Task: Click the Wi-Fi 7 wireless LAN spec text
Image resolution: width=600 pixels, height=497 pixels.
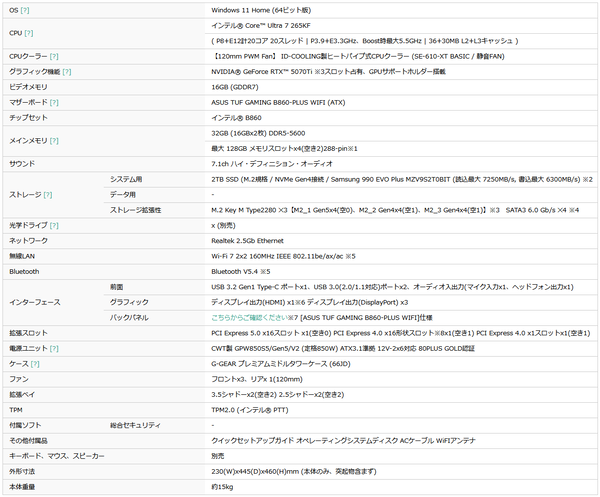Action: [x=273, y=256]
